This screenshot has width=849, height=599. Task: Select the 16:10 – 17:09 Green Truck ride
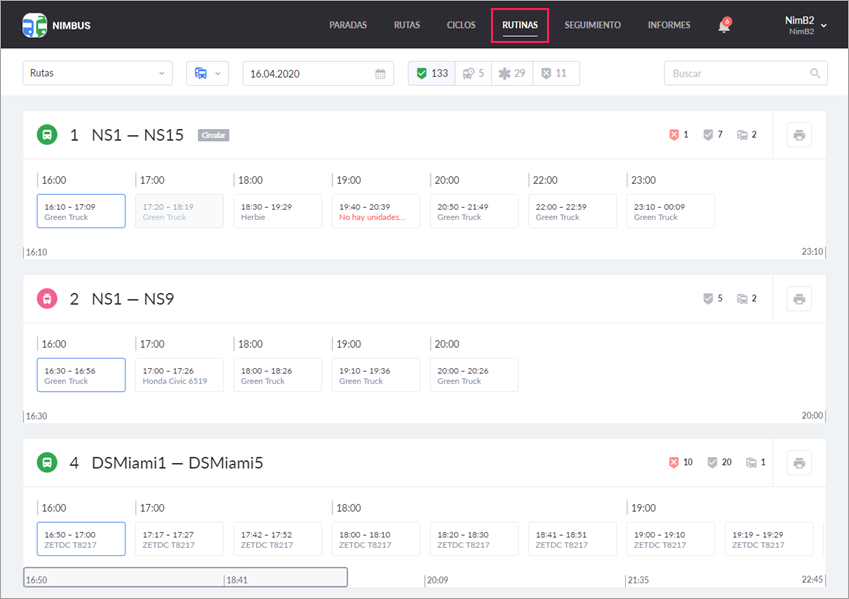click(81, 211)
